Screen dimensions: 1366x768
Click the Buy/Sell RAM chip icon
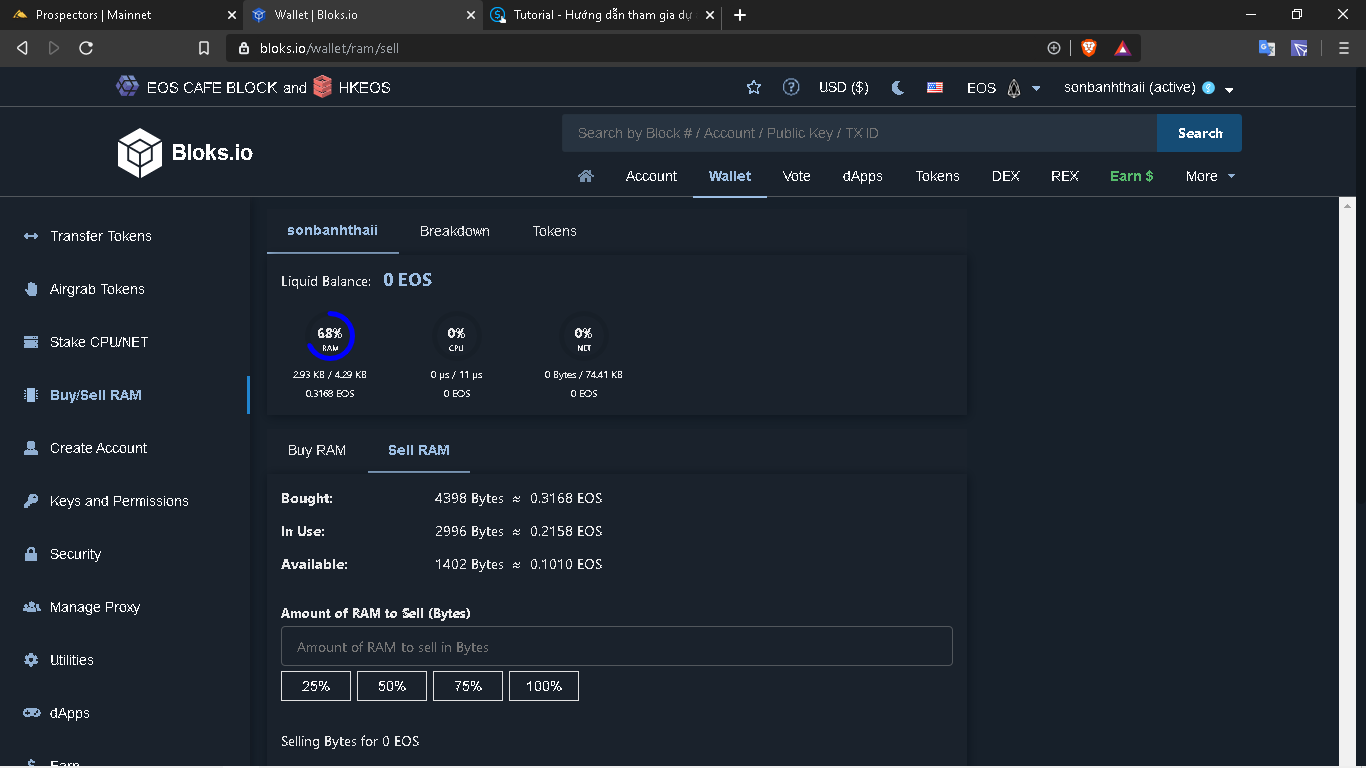tap(31, 395)
